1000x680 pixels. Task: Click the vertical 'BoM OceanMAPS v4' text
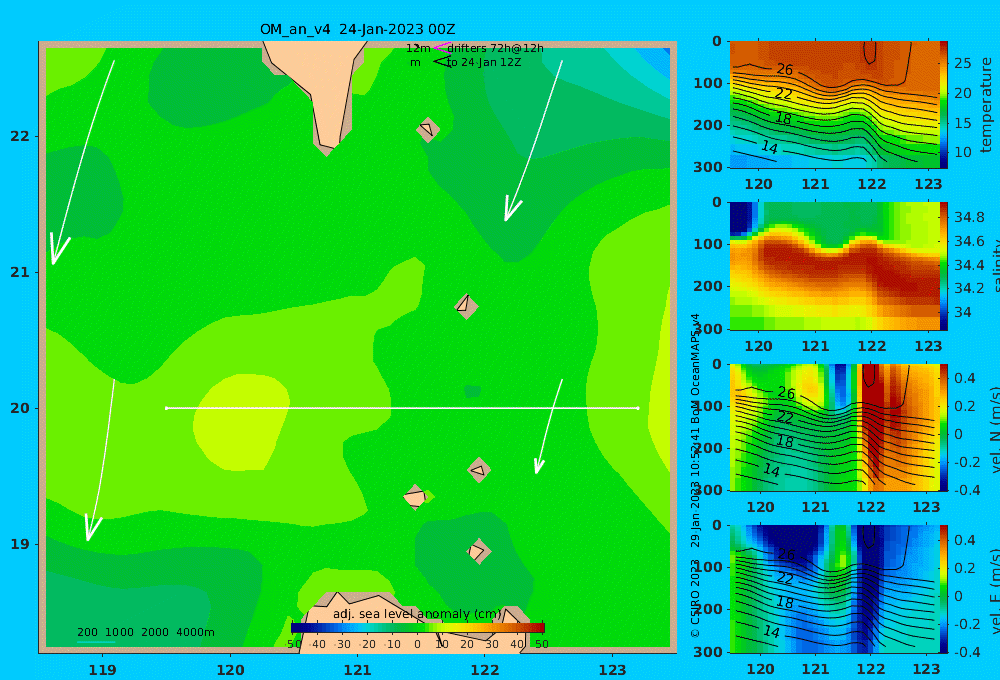click(695, 369)
